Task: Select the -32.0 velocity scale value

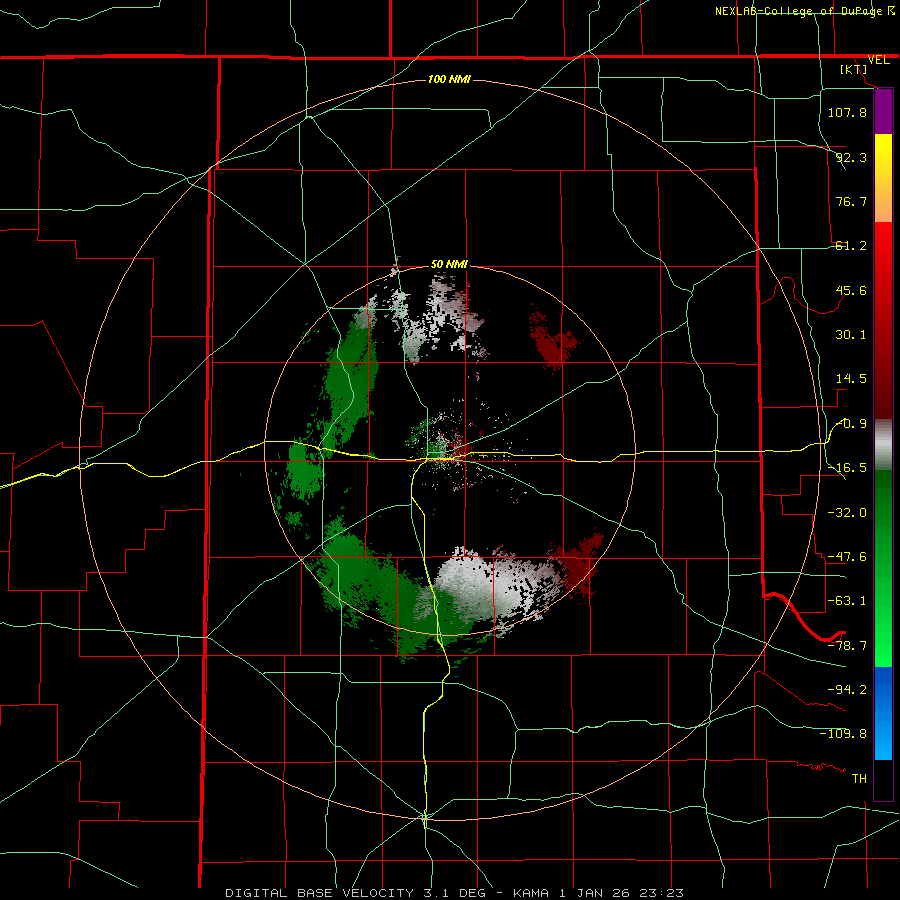Action: click(847, 512)
